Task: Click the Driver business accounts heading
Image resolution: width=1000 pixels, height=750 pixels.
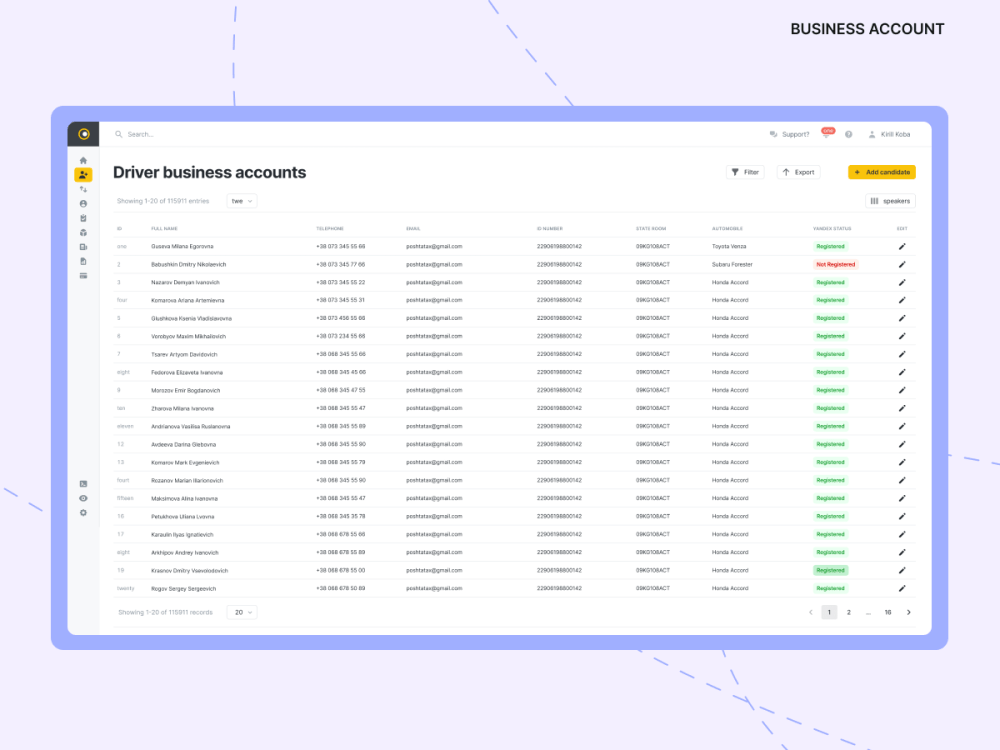Action: (210, 172)
